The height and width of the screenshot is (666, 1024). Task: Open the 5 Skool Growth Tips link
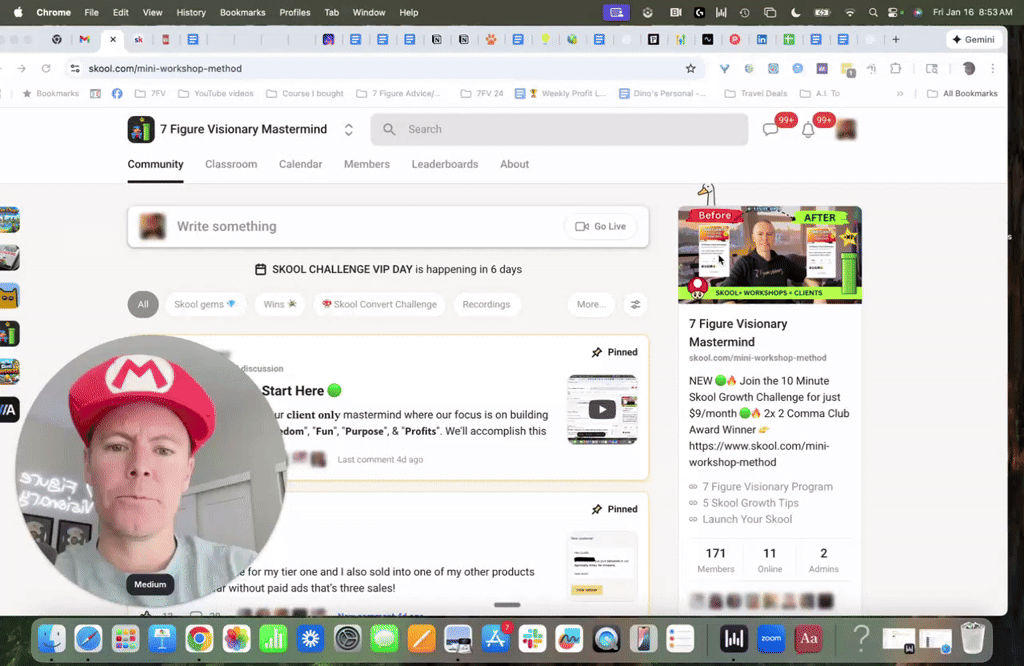pos(750,503)
